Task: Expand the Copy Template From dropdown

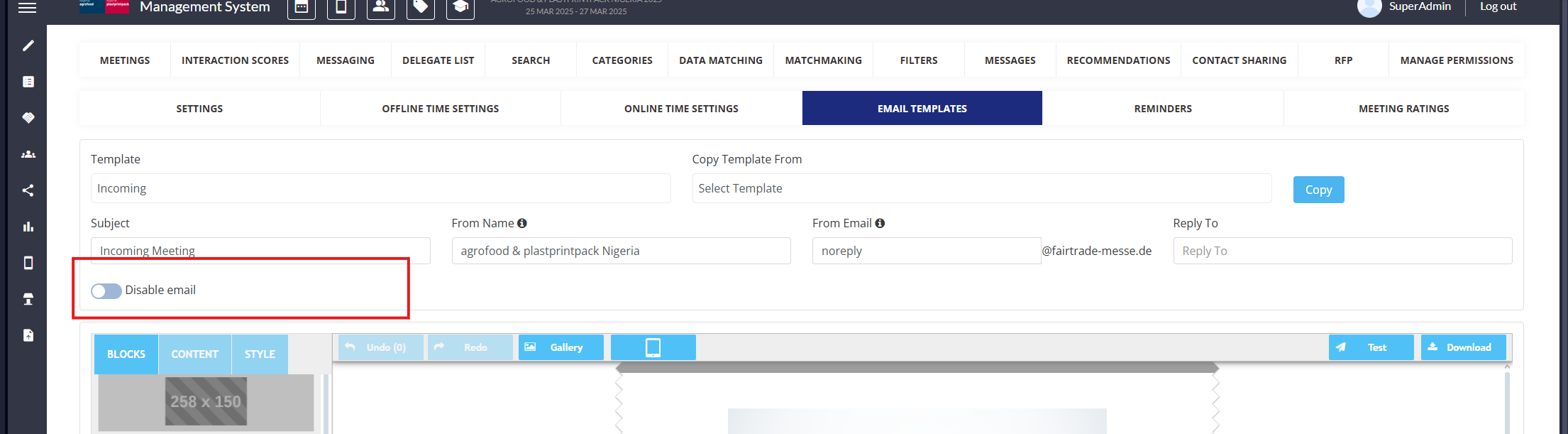Action: pos(981,188)
